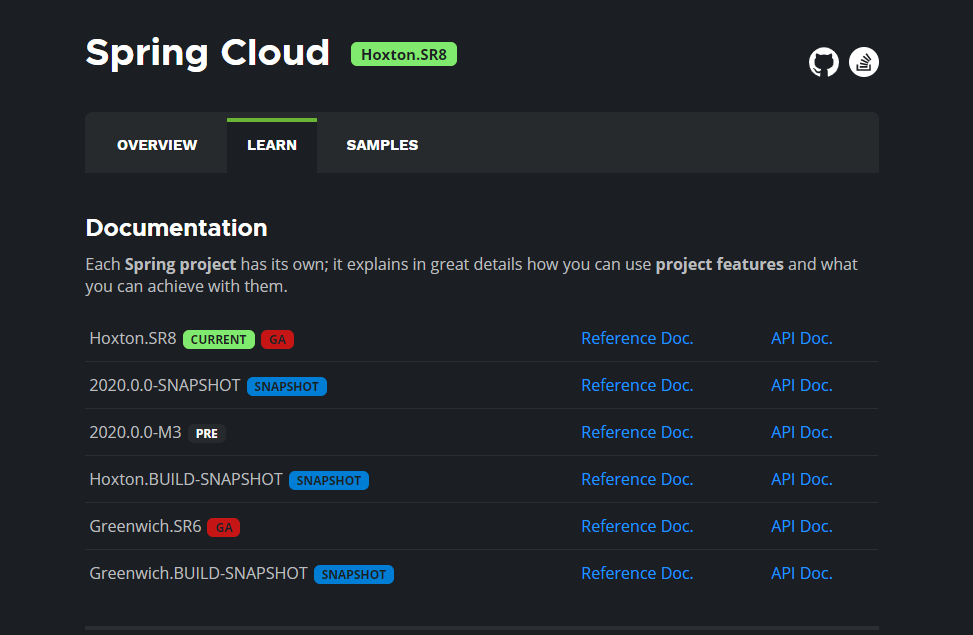Switch to the Overview tab
Image resolution: width=973 pixels, height=635 pixels.
(x=157, y=145)
